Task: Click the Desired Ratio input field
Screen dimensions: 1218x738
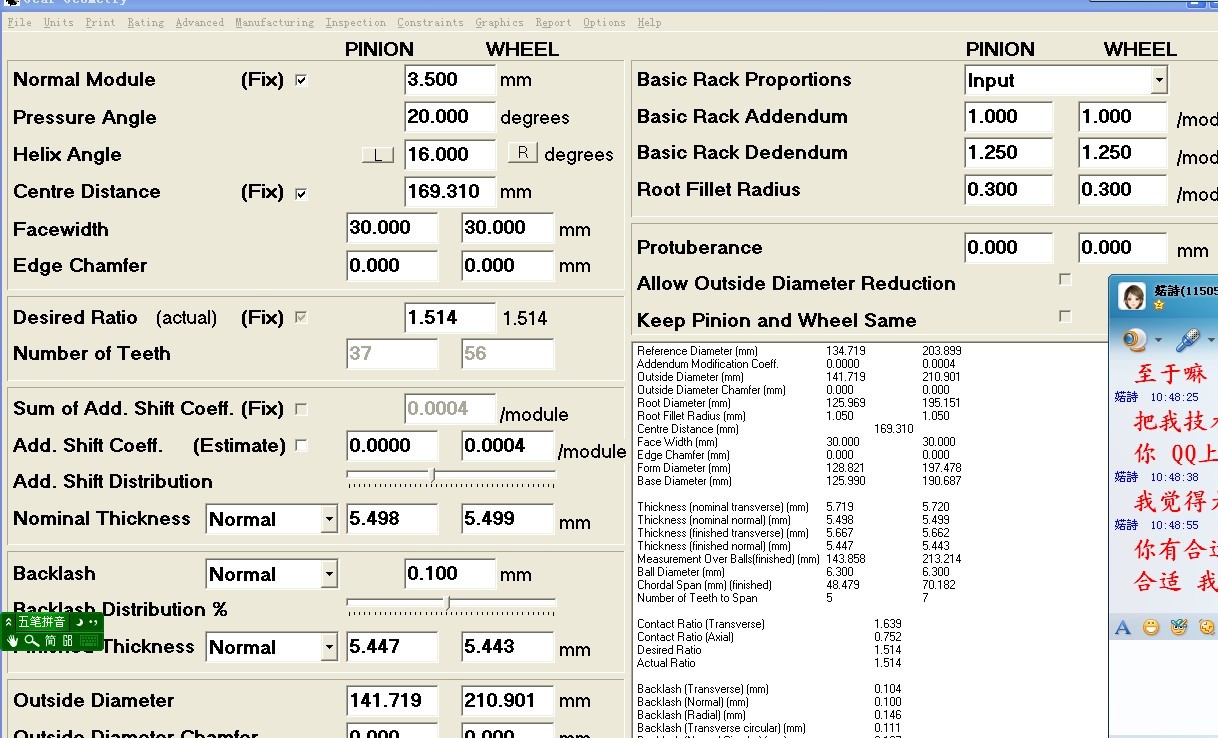Action: pyautogui.click(x=450, y=318)
